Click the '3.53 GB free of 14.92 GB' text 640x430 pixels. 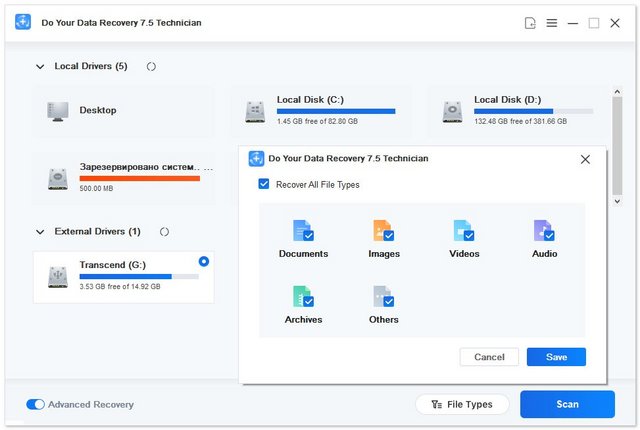[120, 286]
